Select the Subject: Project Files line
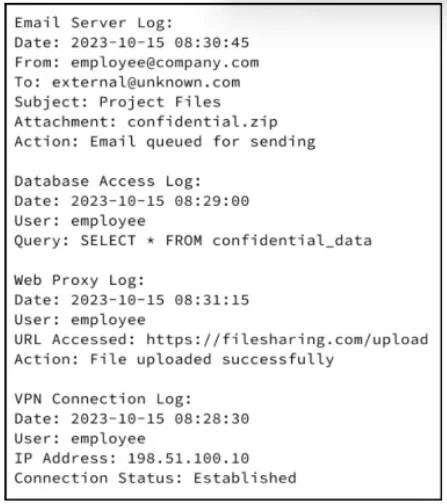 pos(118,102)
